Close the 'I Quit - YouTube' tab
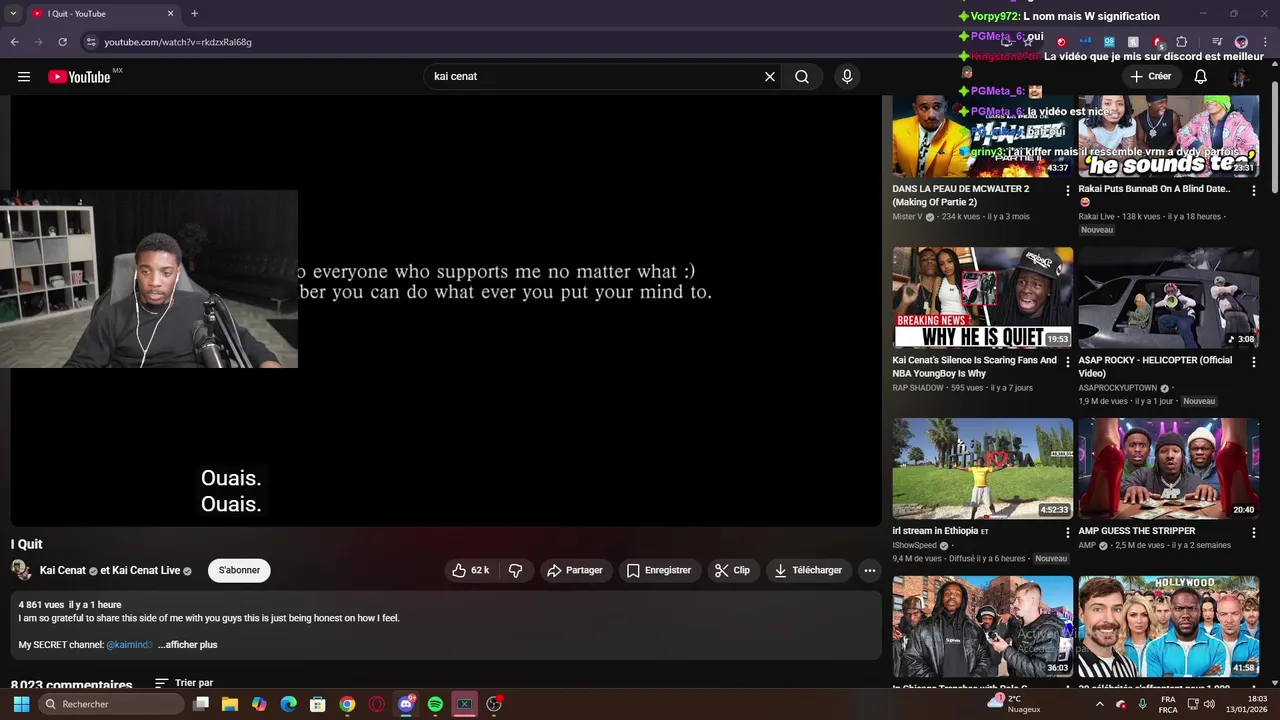1280x720 pixels. 170,14
